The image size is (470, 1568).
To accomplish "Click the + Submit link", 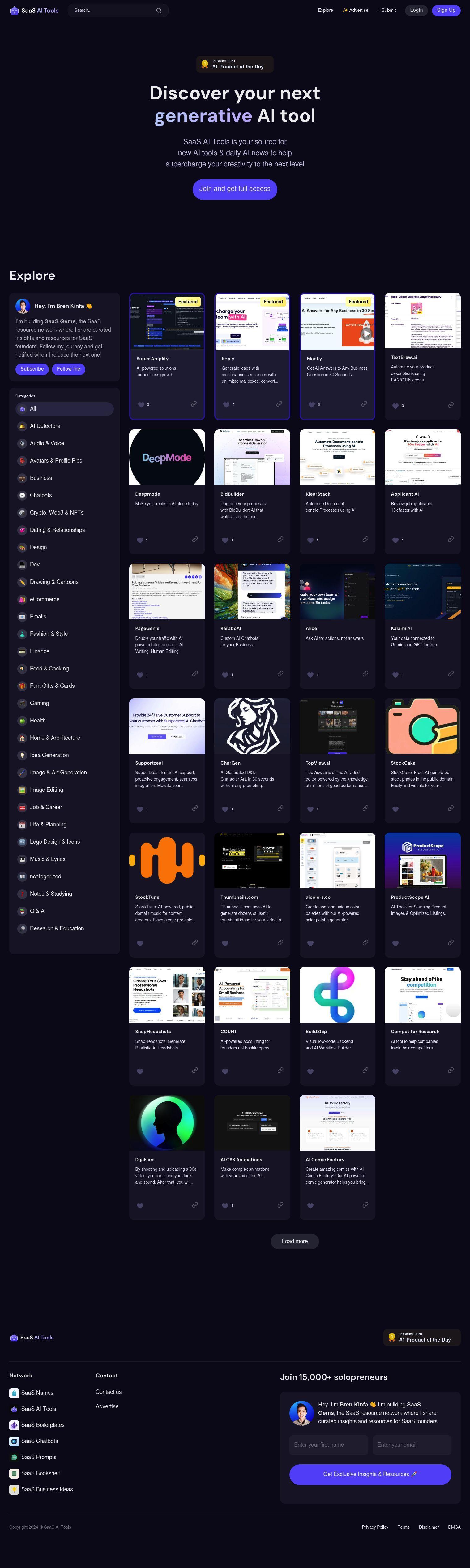I will [x=387, y=10].
